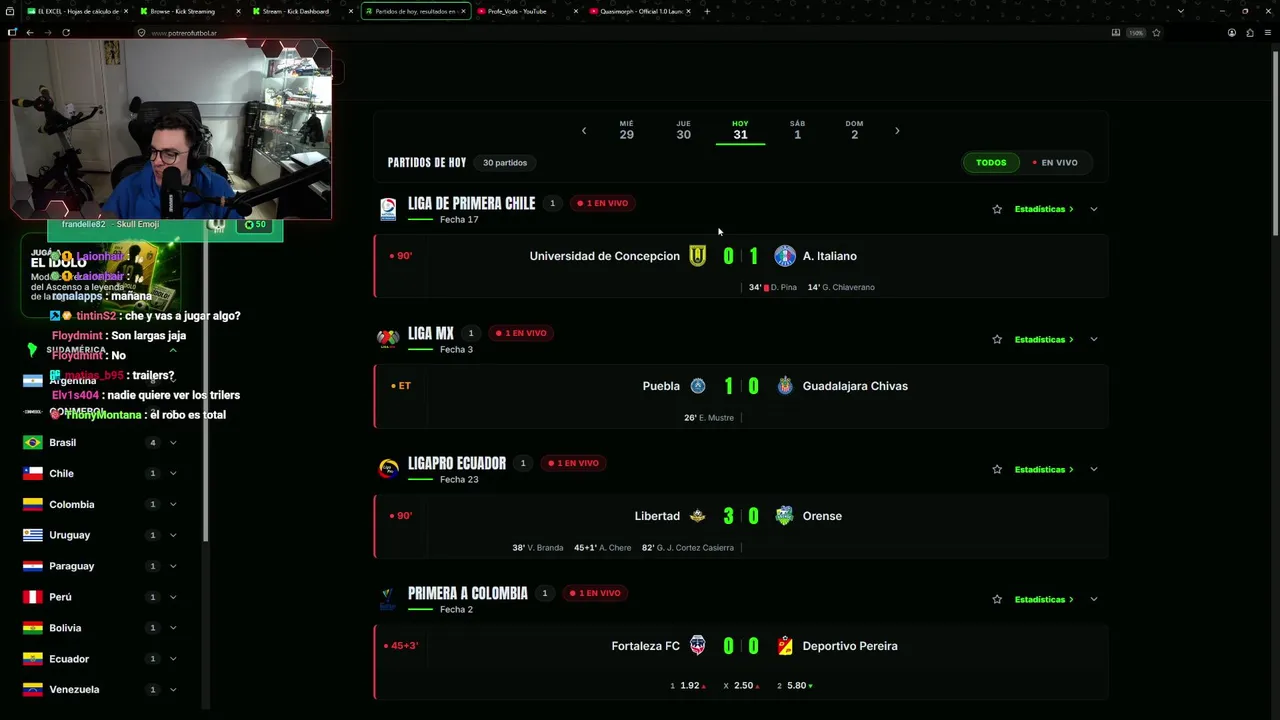1280x720 pixels.
Task: Go to next dates with right arrow
Action: coord(897,131)
